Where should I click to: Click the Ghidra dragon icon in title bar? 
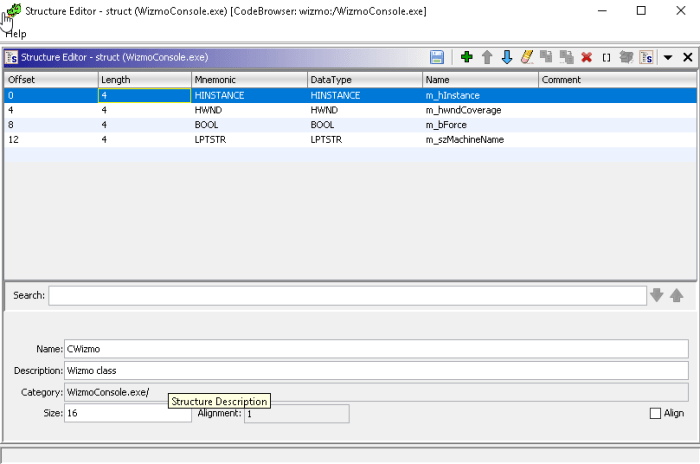tap(13, 10)
